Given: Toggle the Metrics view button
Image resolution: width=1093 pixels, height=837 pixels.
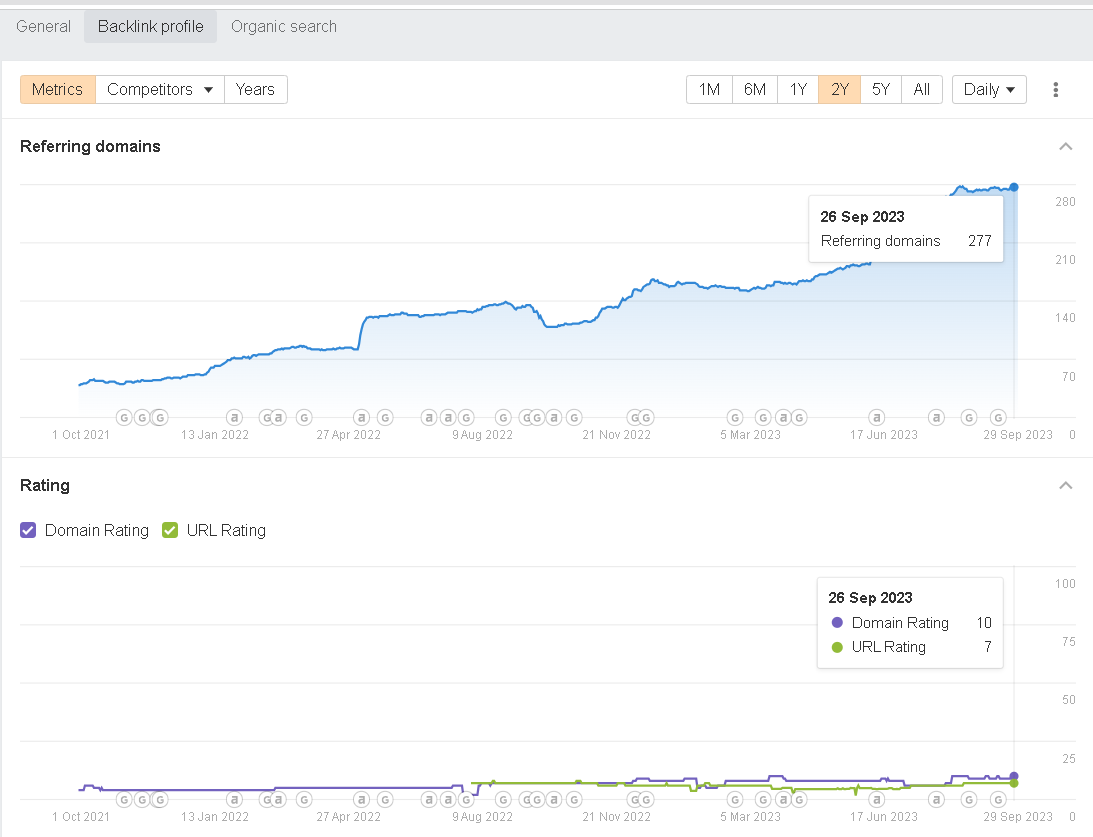Looking at the screenshot, I should tap(57, 90).
